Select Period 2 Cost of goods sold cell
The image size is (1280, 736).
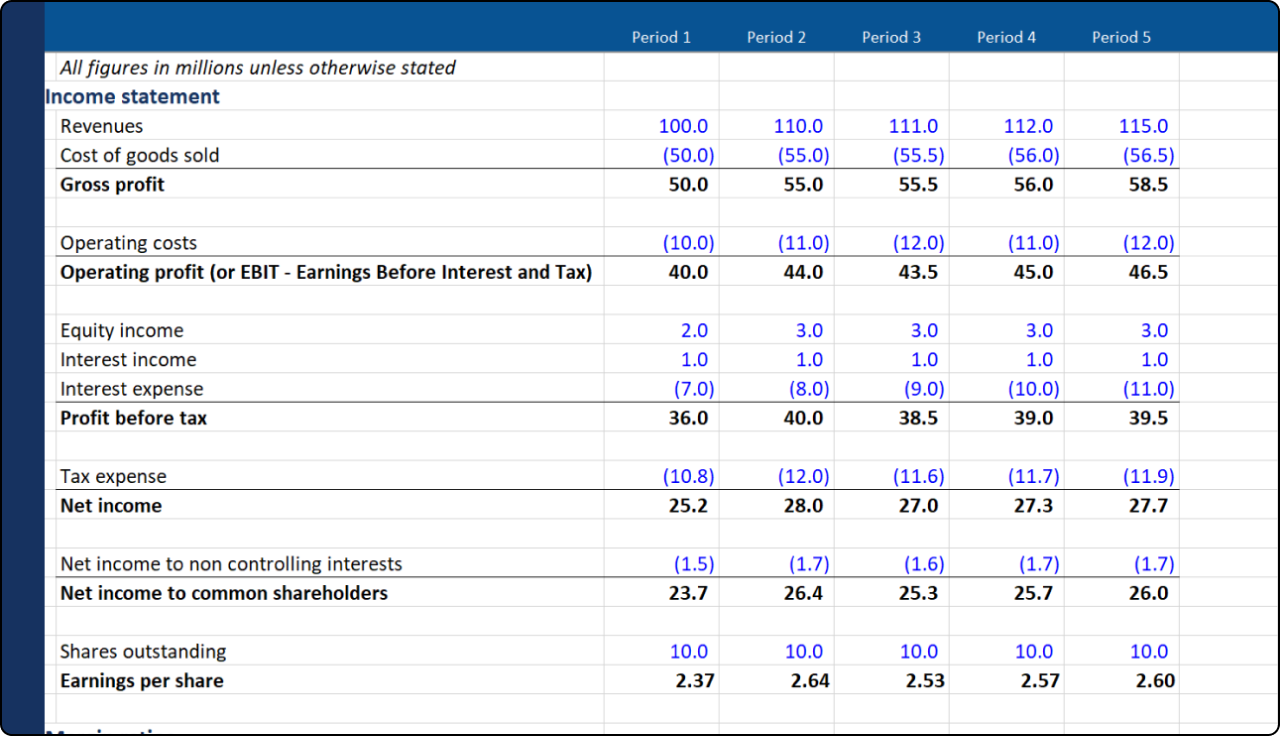point(803,155)
